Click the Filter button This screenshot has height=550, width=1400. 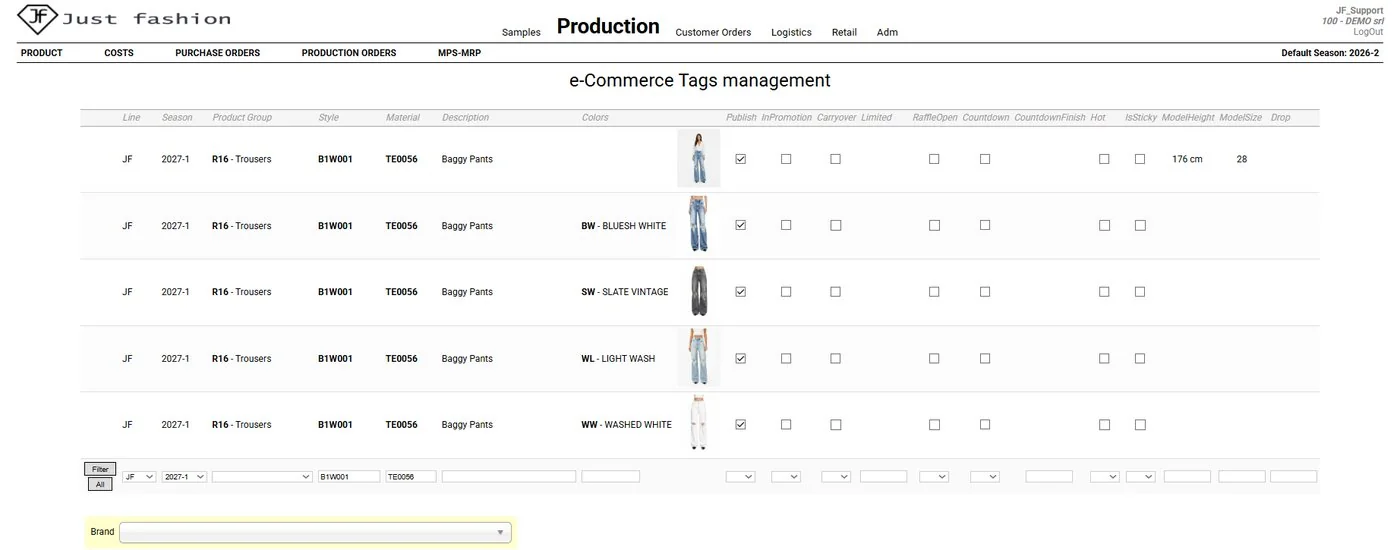[x=100, y=469]
